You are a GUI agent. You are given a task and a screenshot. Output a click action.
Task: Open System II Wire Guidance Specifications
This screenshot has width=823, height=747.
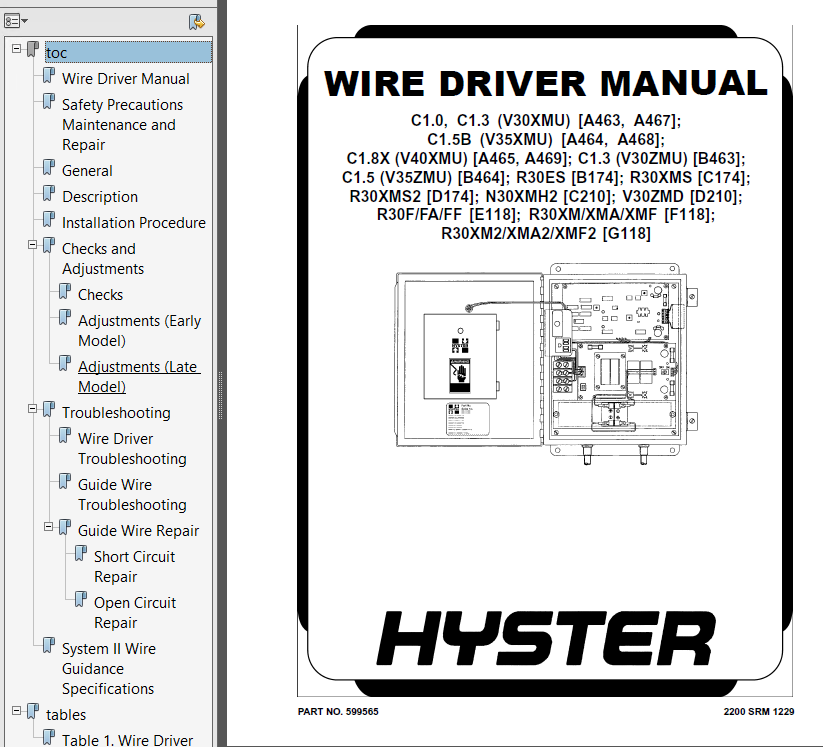click(x=109, y=669)
